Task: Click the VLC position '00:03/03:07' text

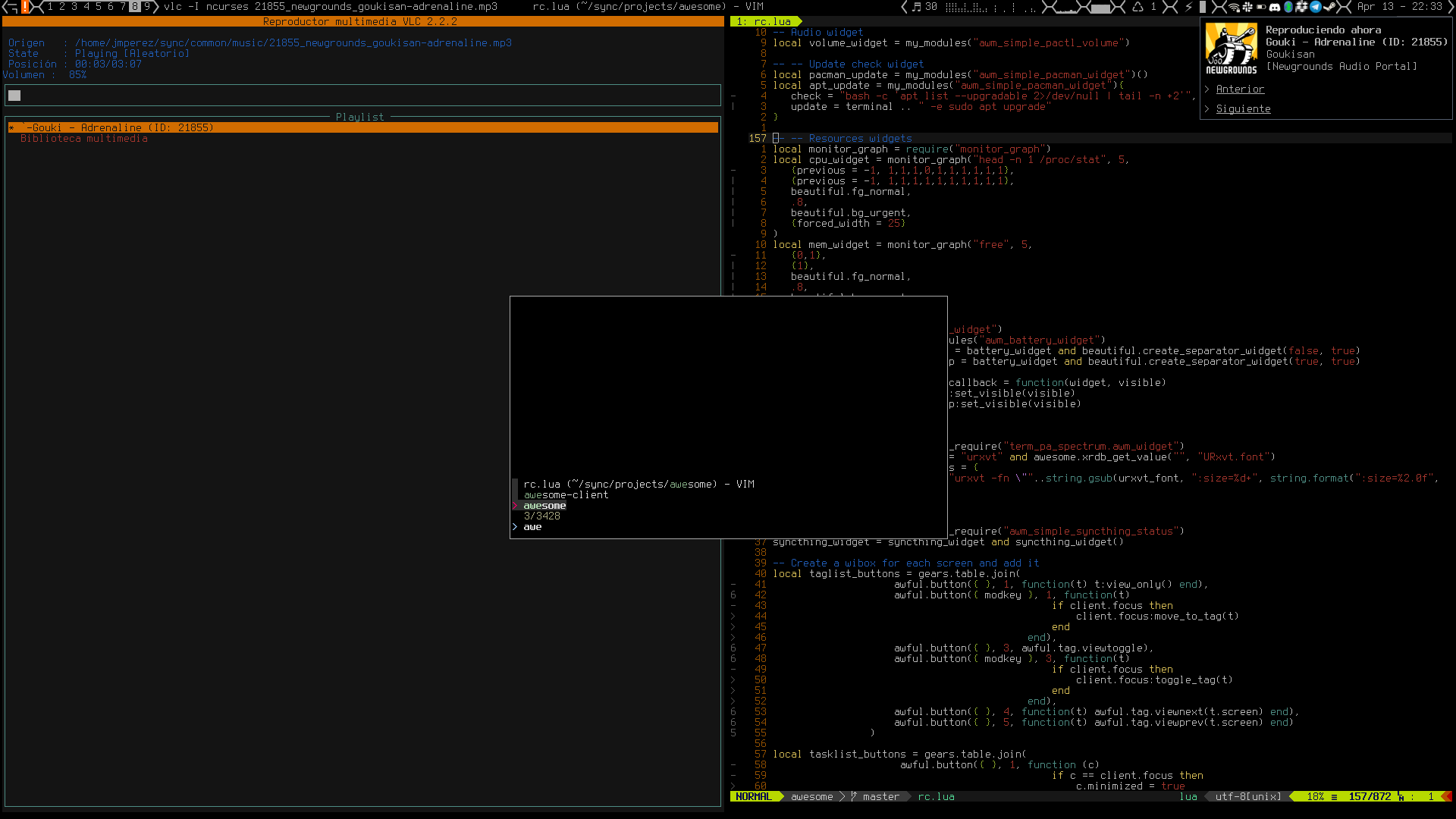Action: [x=108, y=64]
